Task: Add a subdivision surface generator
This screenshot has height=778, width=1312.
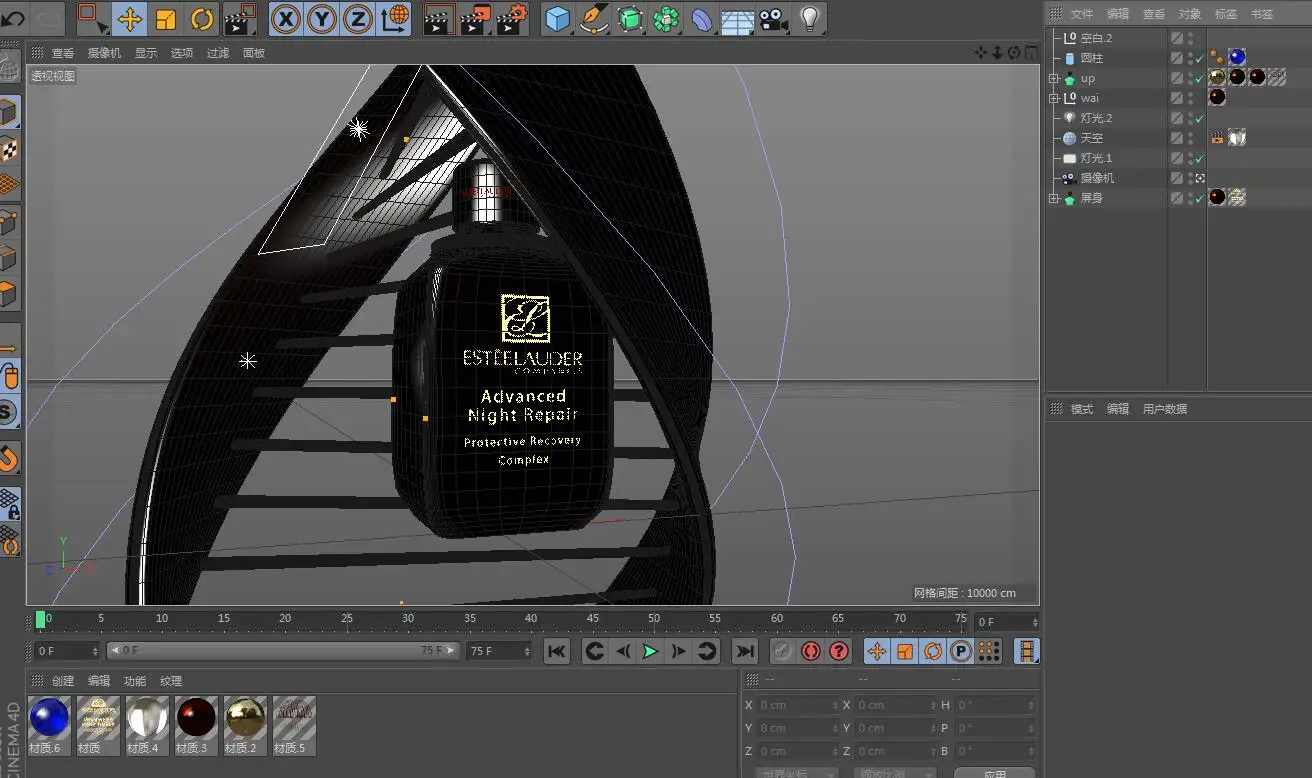Action: pyautogui.click(x=630, y=18)
